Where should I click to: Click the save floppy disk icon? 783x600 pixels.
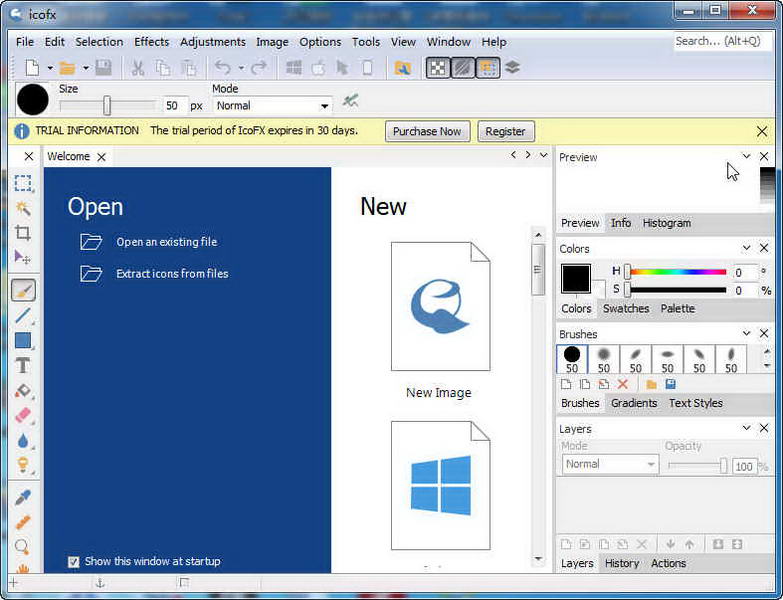coord(103,68)
